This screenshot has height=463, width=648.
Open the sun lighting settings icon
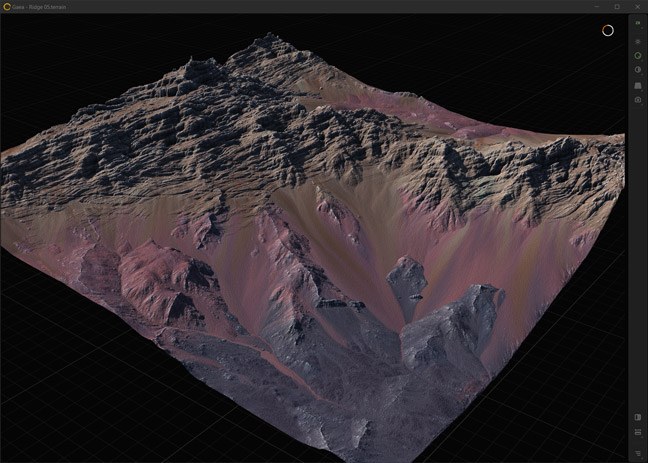click(x=638, y=41)
